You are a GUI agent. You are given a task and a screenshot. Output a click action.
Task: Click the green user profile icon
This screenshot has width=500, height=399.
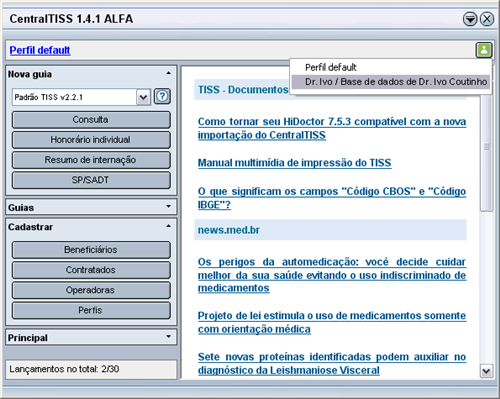(484, 50)
